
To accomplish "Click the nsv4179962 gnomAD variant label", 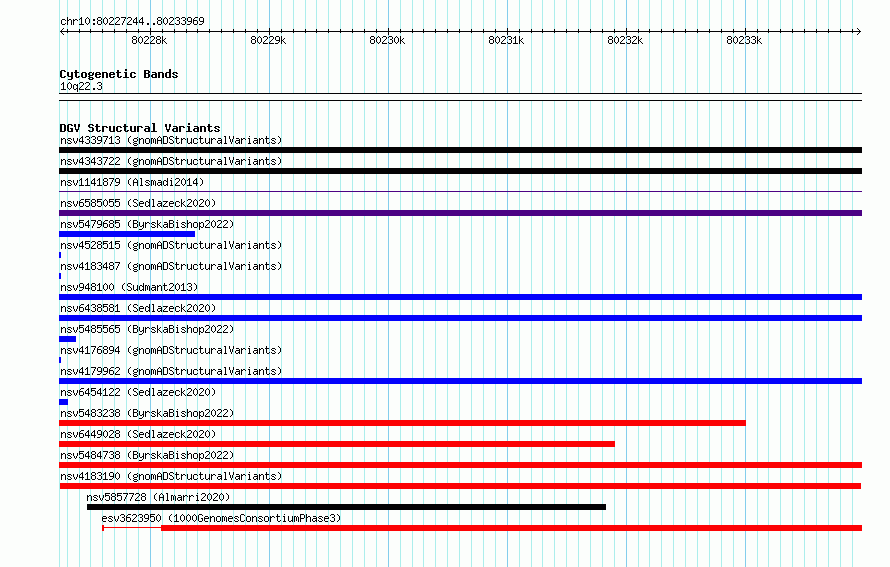I will point(171,371).
